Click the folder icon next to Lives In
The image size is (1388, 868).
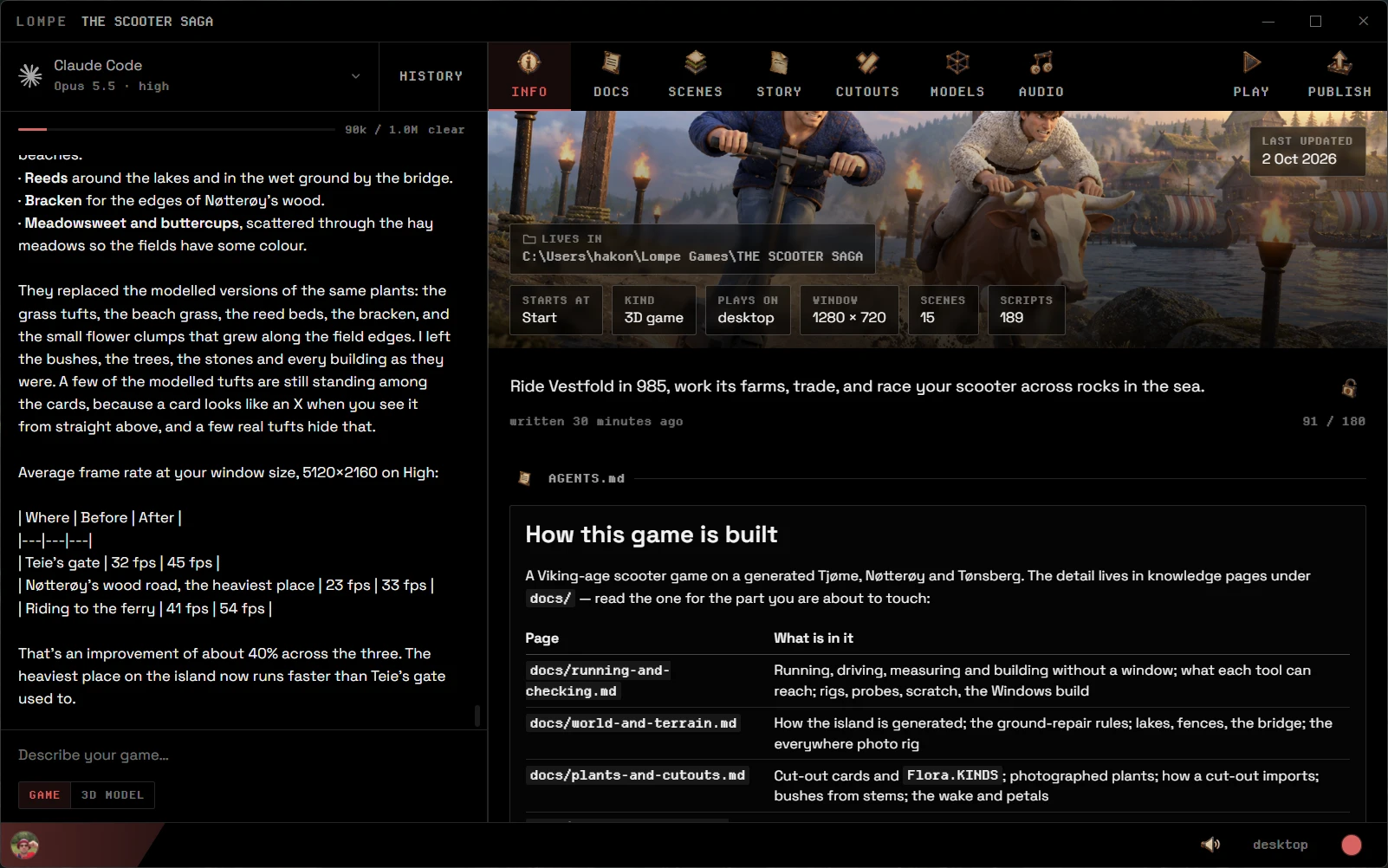point(529,239)
